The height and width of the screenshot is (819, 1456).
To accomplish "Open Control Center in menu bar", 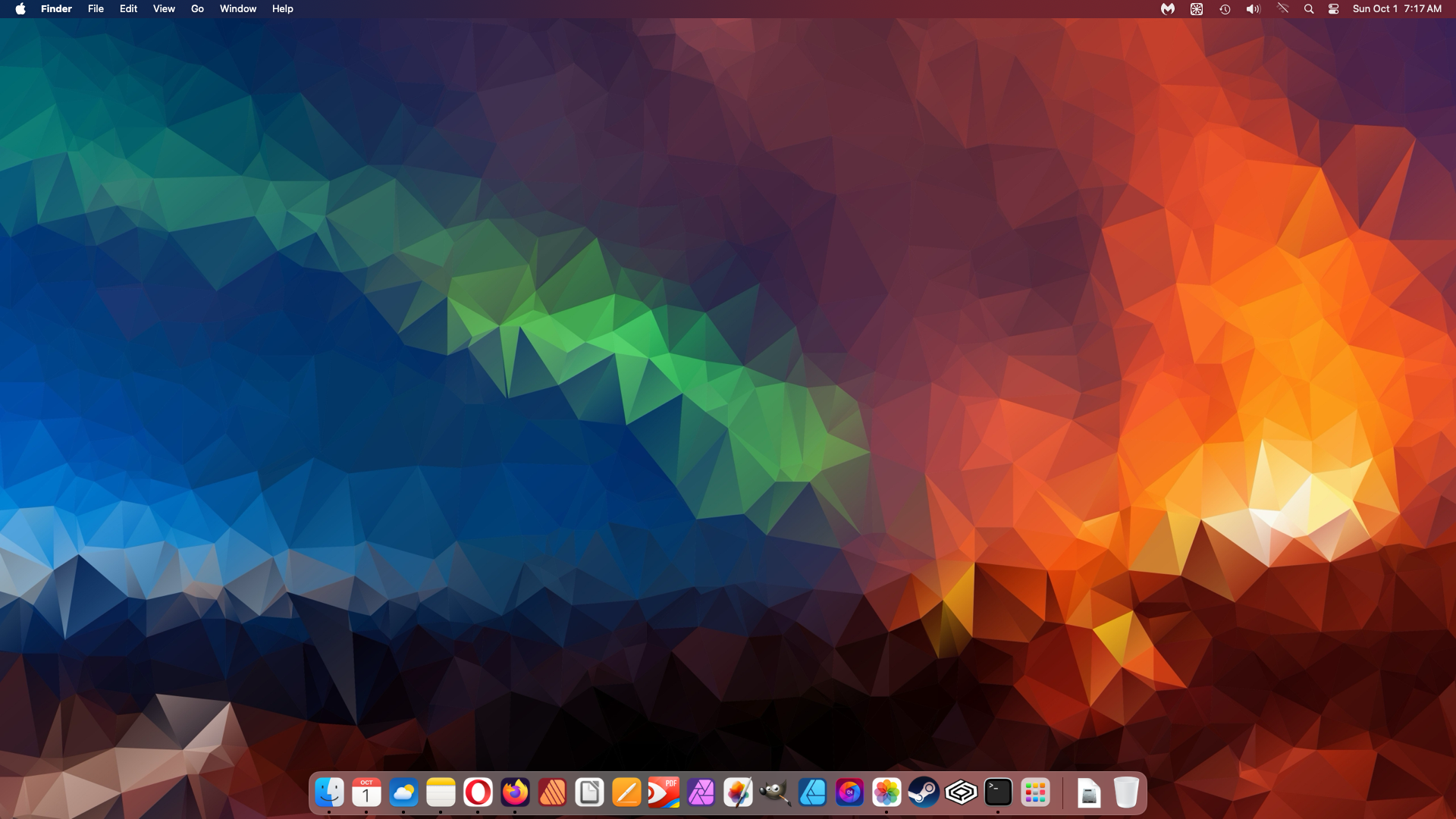I will point(1333,9).
